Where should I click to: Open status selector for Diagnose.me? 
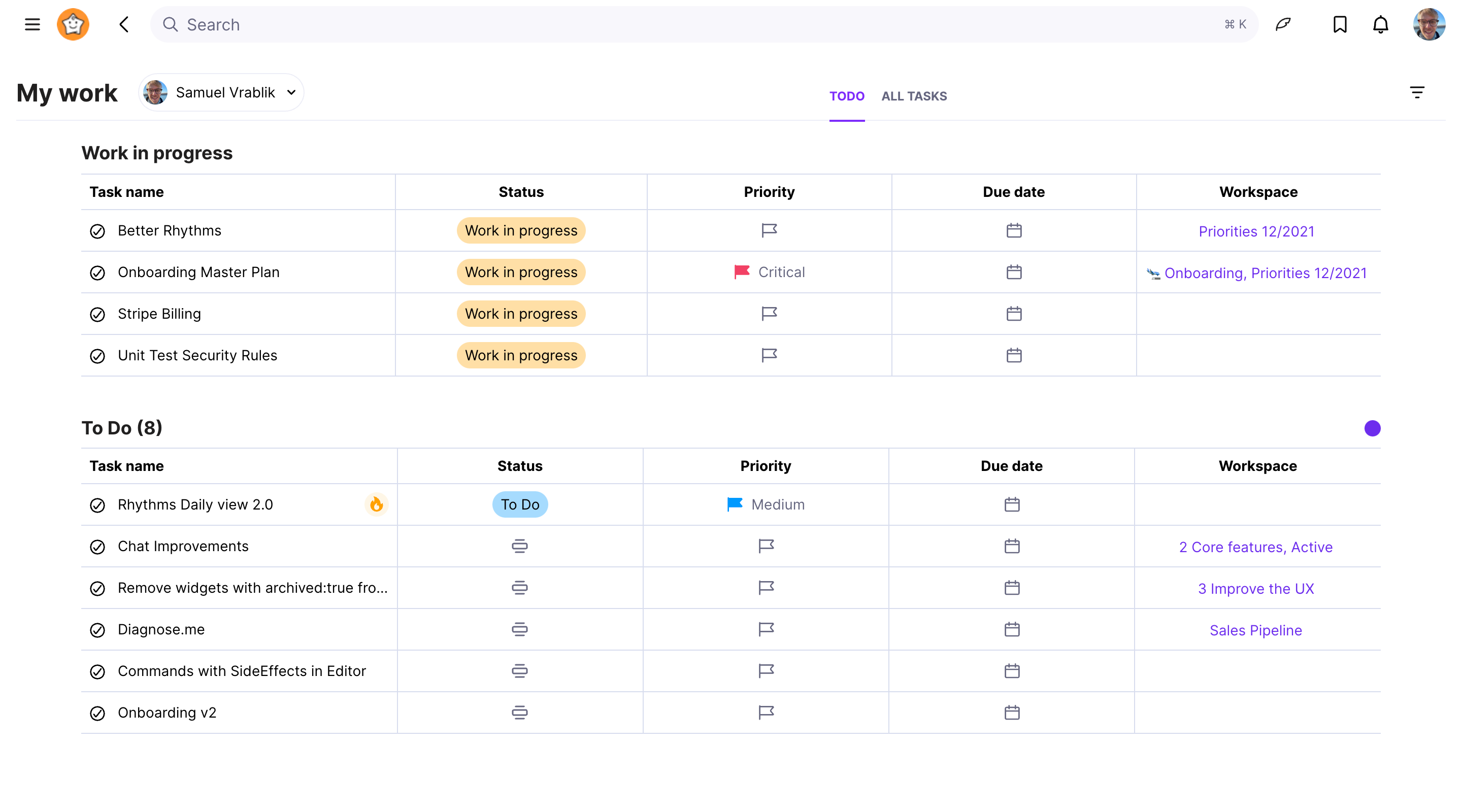click(519, 629)
